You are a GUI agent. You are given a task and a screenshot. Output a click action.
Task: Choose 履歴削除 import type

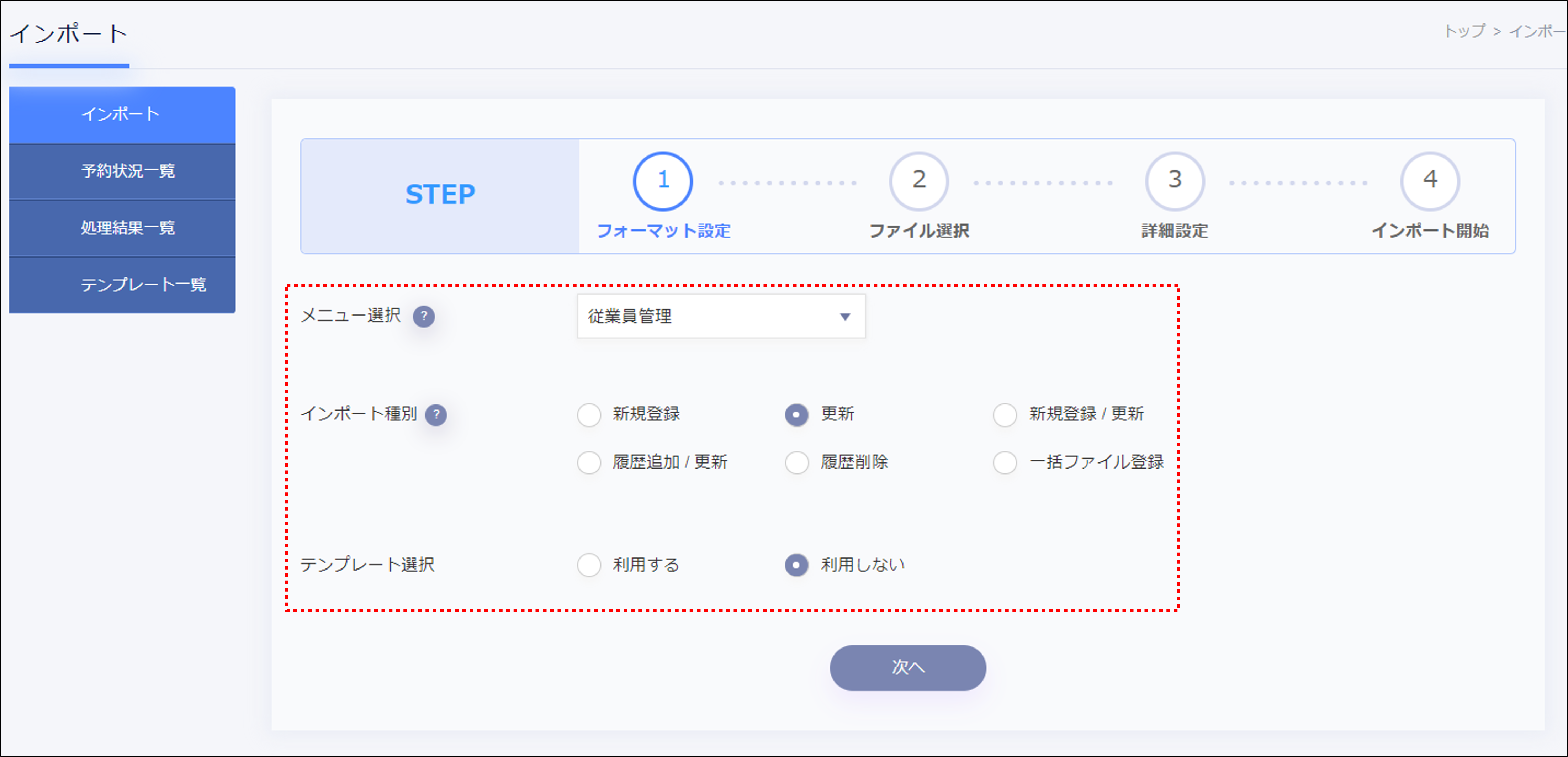coord(796,462)
